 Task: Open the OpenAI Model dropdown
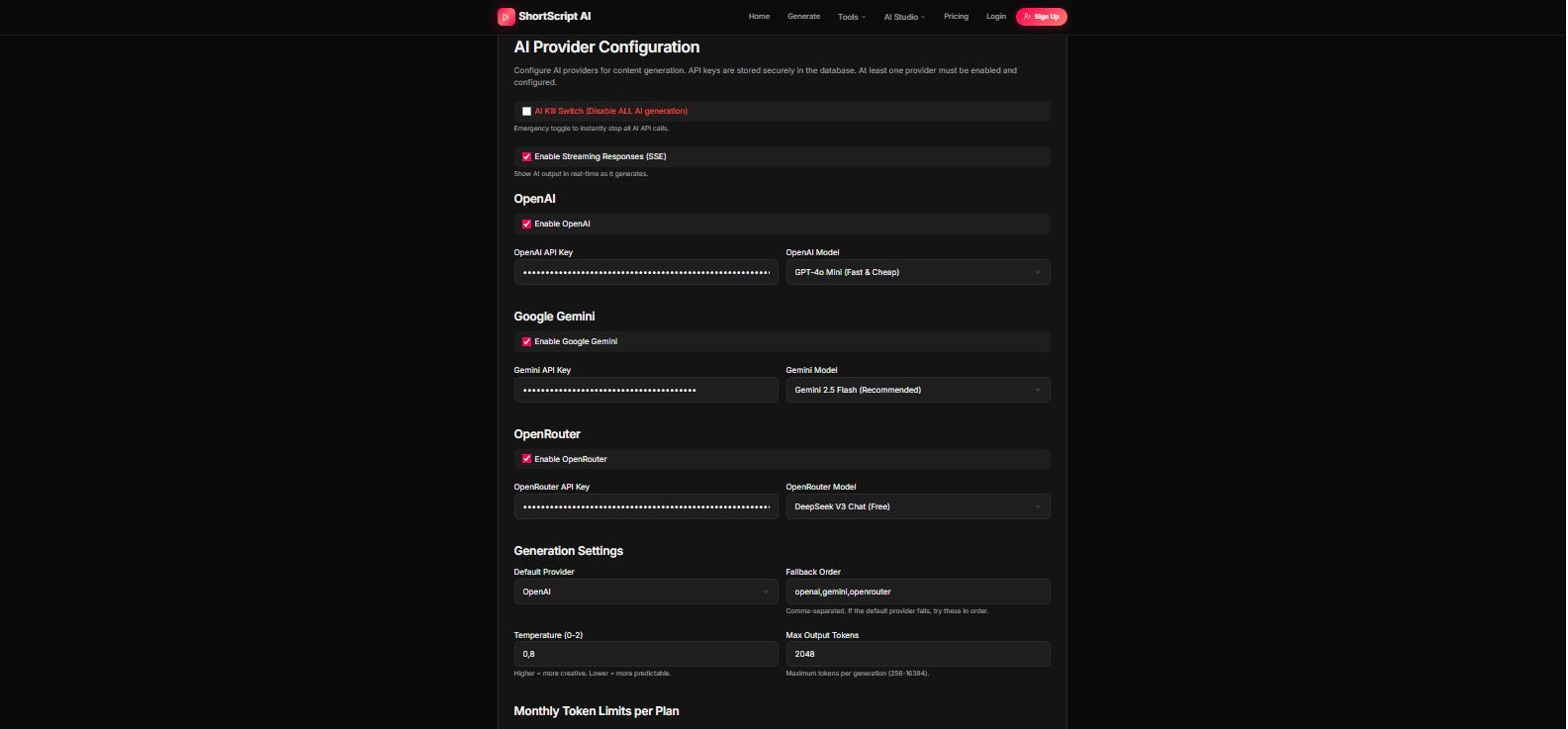[917, 273]
